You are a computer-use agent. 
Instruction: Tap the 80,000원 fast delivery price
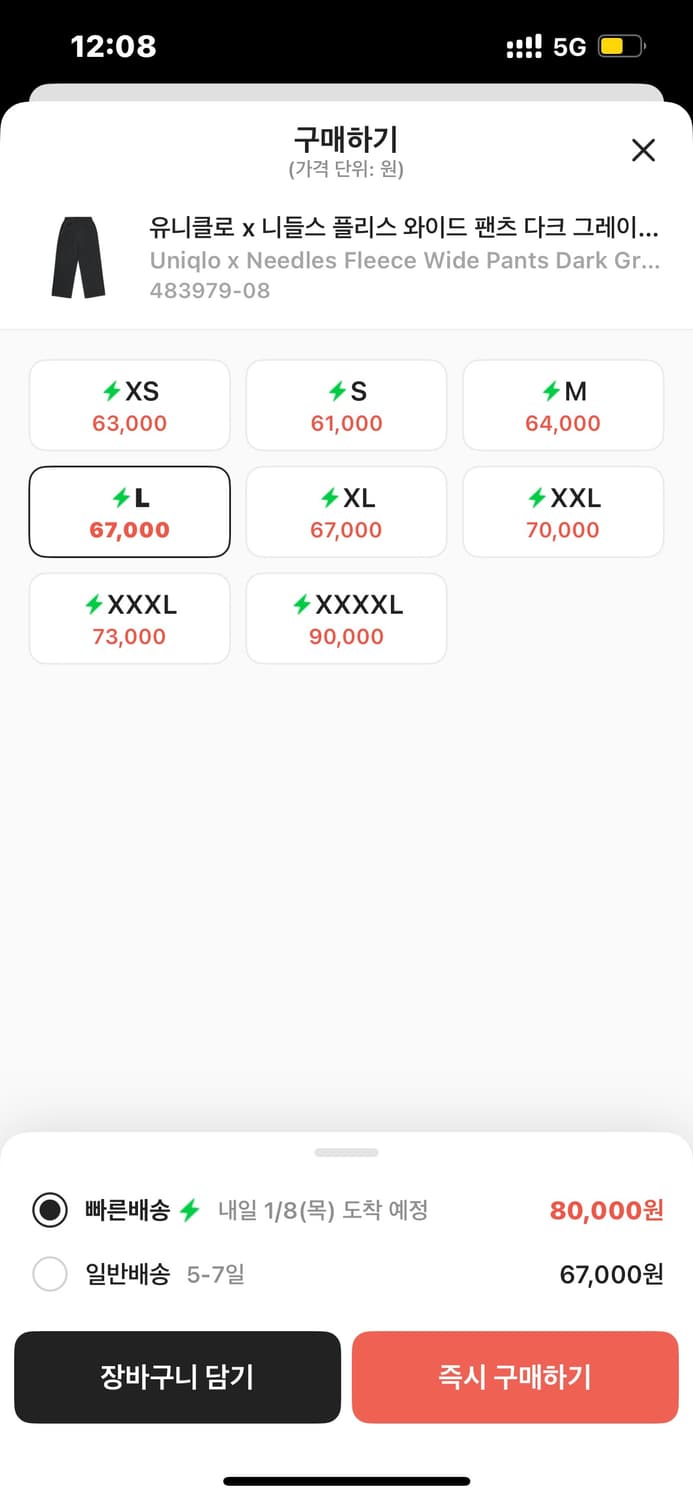point(606,1210)
